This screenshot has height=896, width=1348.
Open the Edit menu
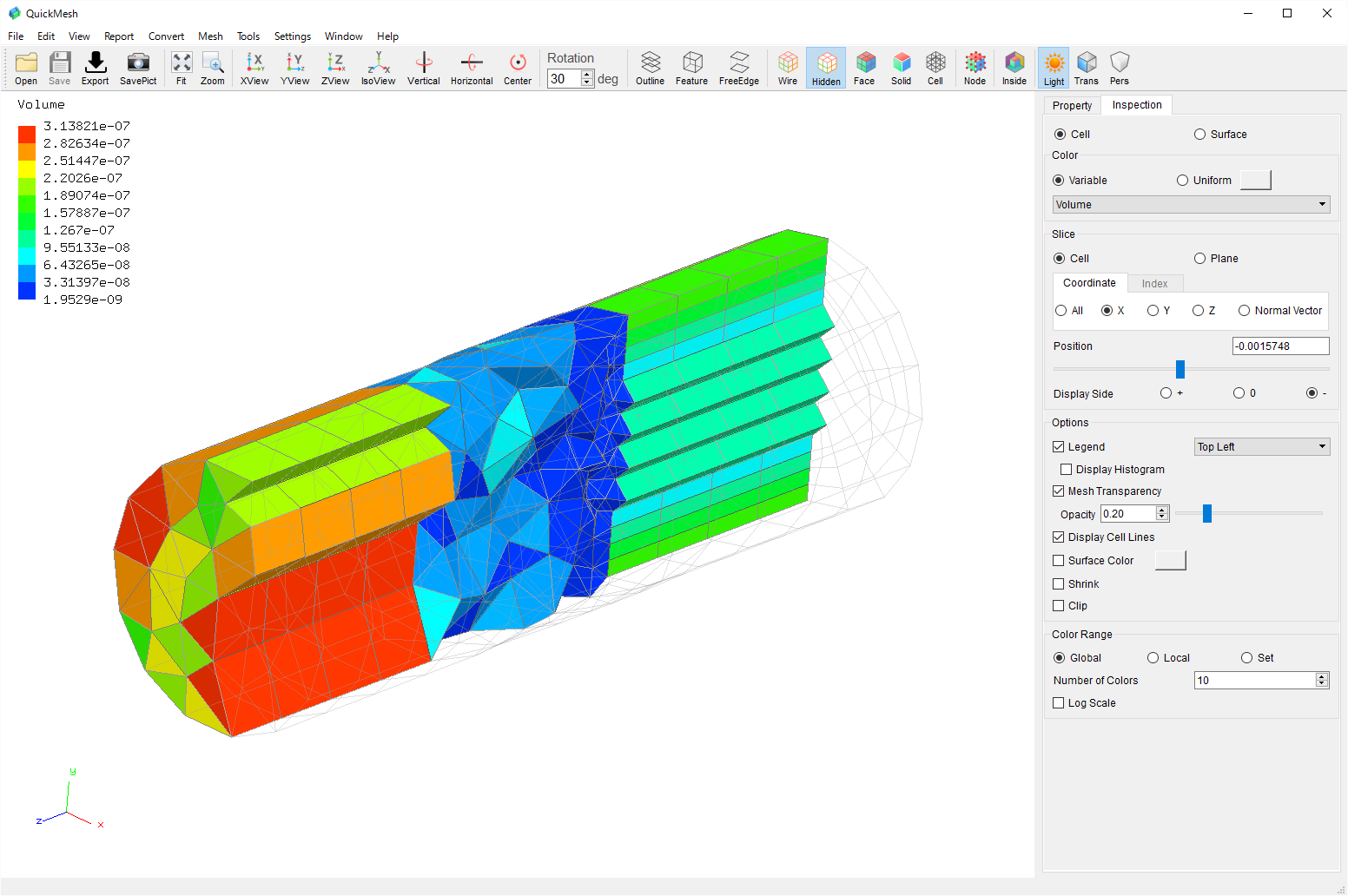(46, 36)
